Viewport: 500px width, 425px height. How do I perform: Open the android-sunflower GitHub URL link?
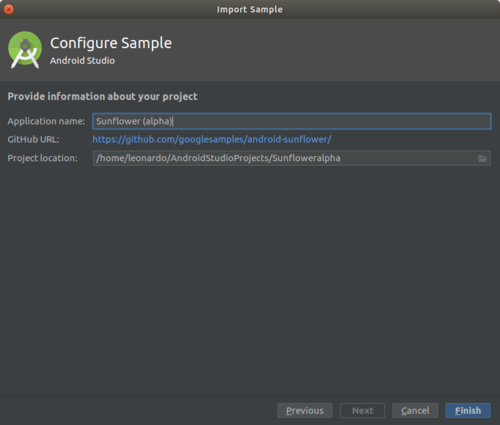(x=212, y=139)
